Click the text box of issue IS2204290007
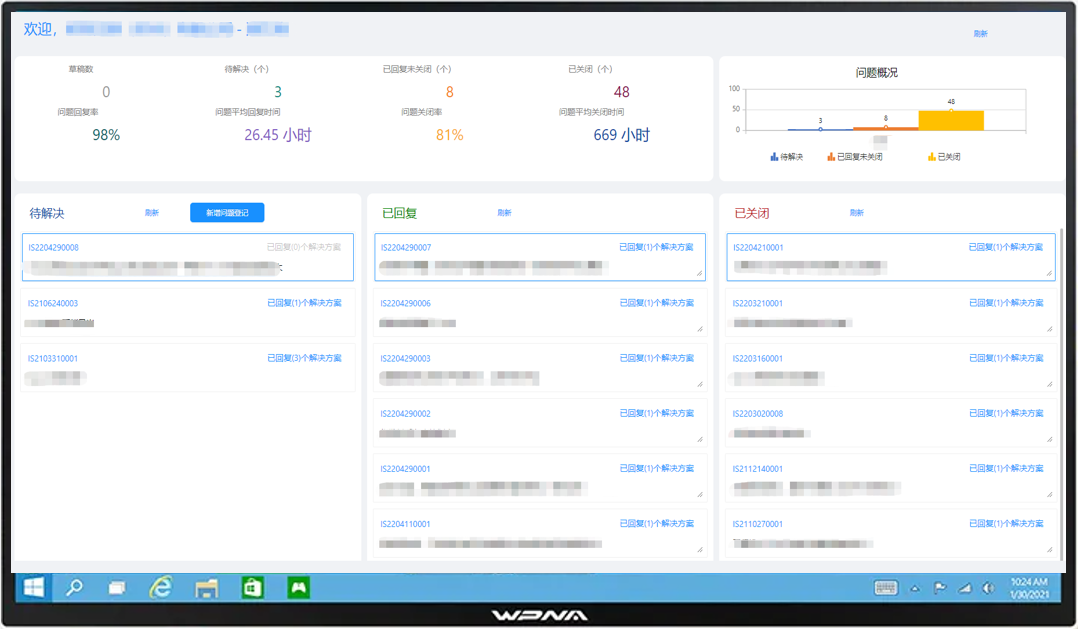The height and width of the screenshot is (629, 1078). coord(540,267)
